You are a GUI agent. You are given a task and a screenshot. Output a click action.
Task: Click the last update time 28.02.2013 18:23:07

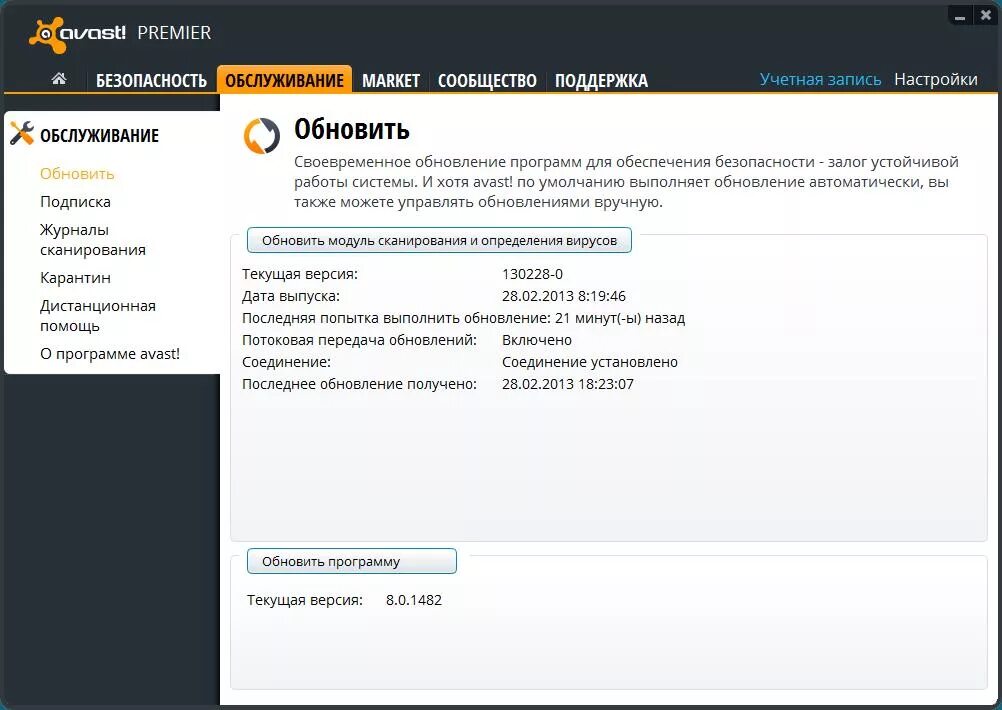pyautogui.click(x=567, y=384)
